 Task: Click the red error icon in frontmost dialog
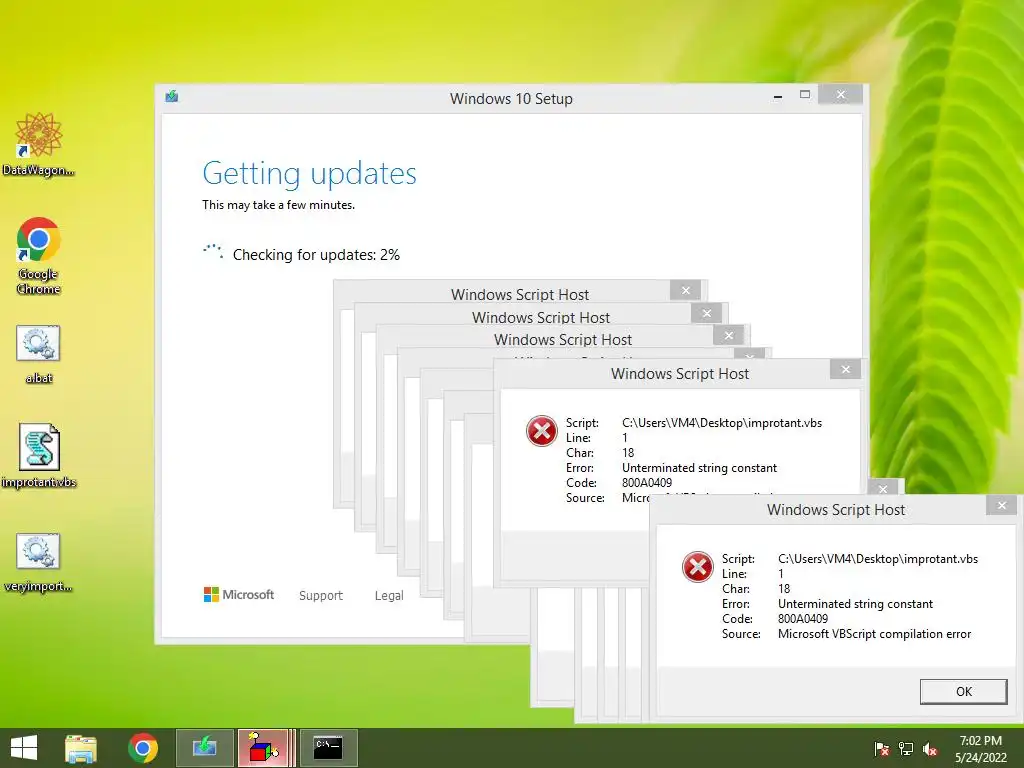[697, 567]
